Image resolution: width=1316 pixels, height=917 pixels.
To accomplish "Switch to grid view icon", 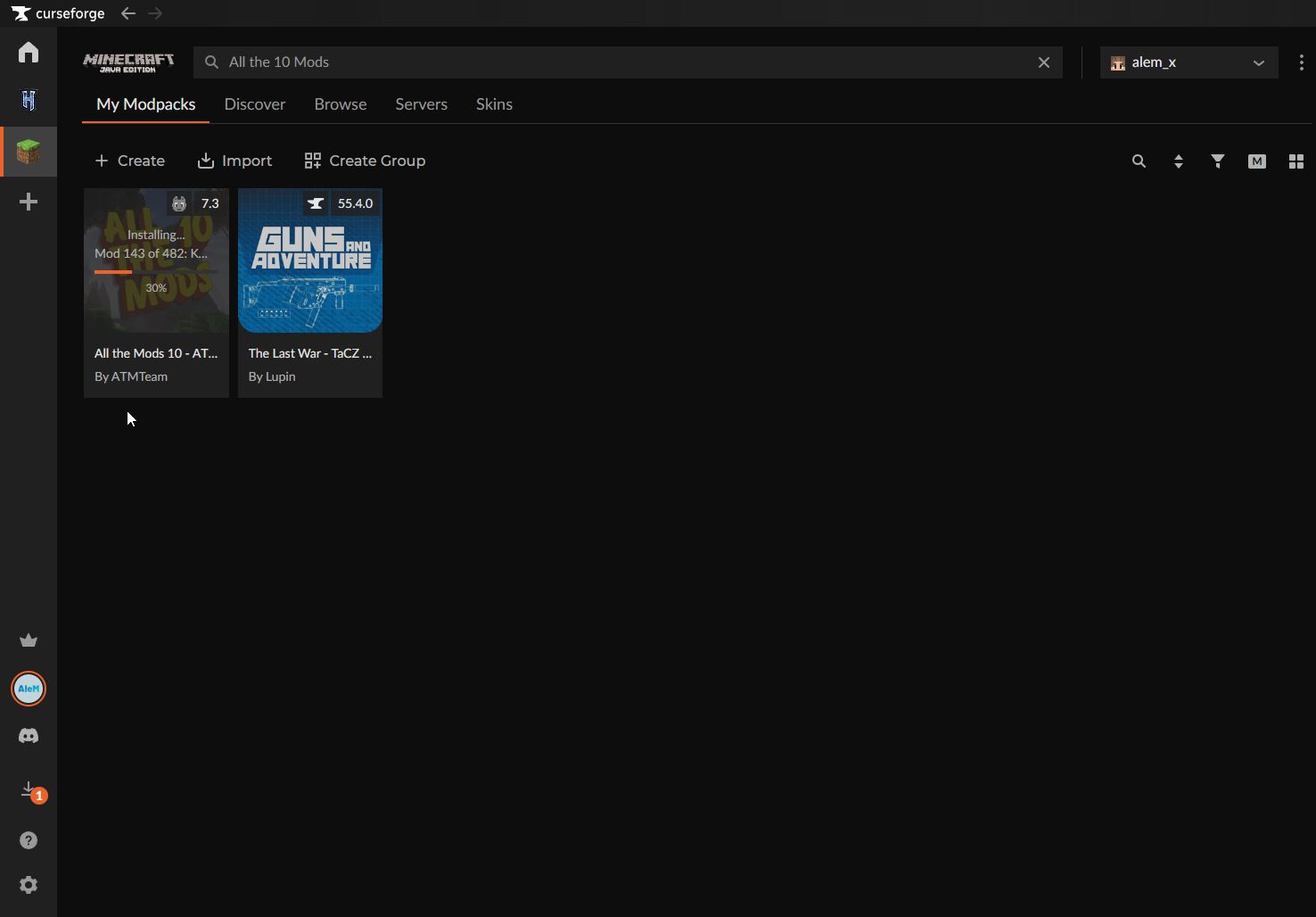I will click(1296, 161).
